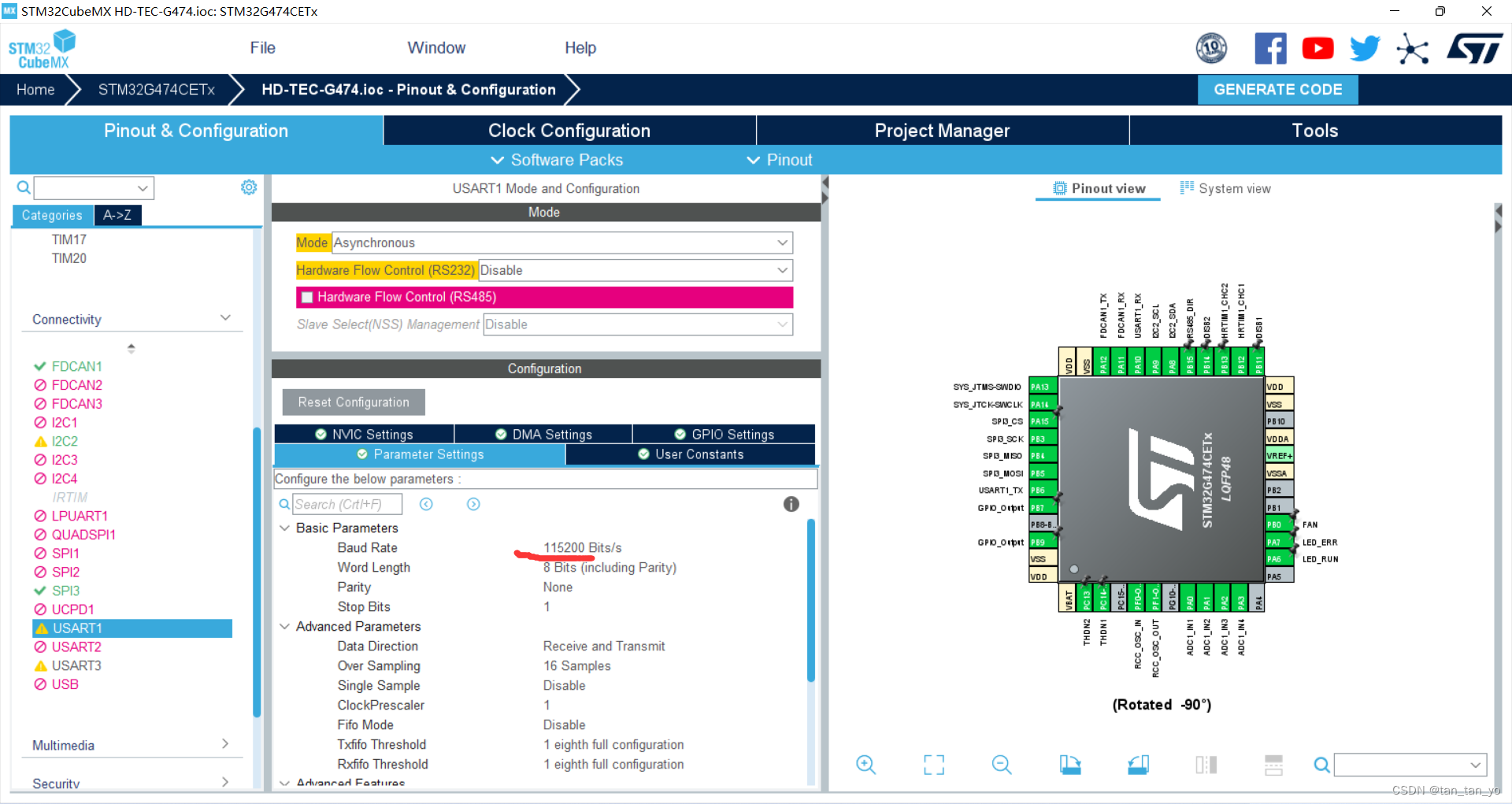1512x804 pixels.
Task: Rotate the chip counter-clockwise
Action: click(x=1138, y=764)
